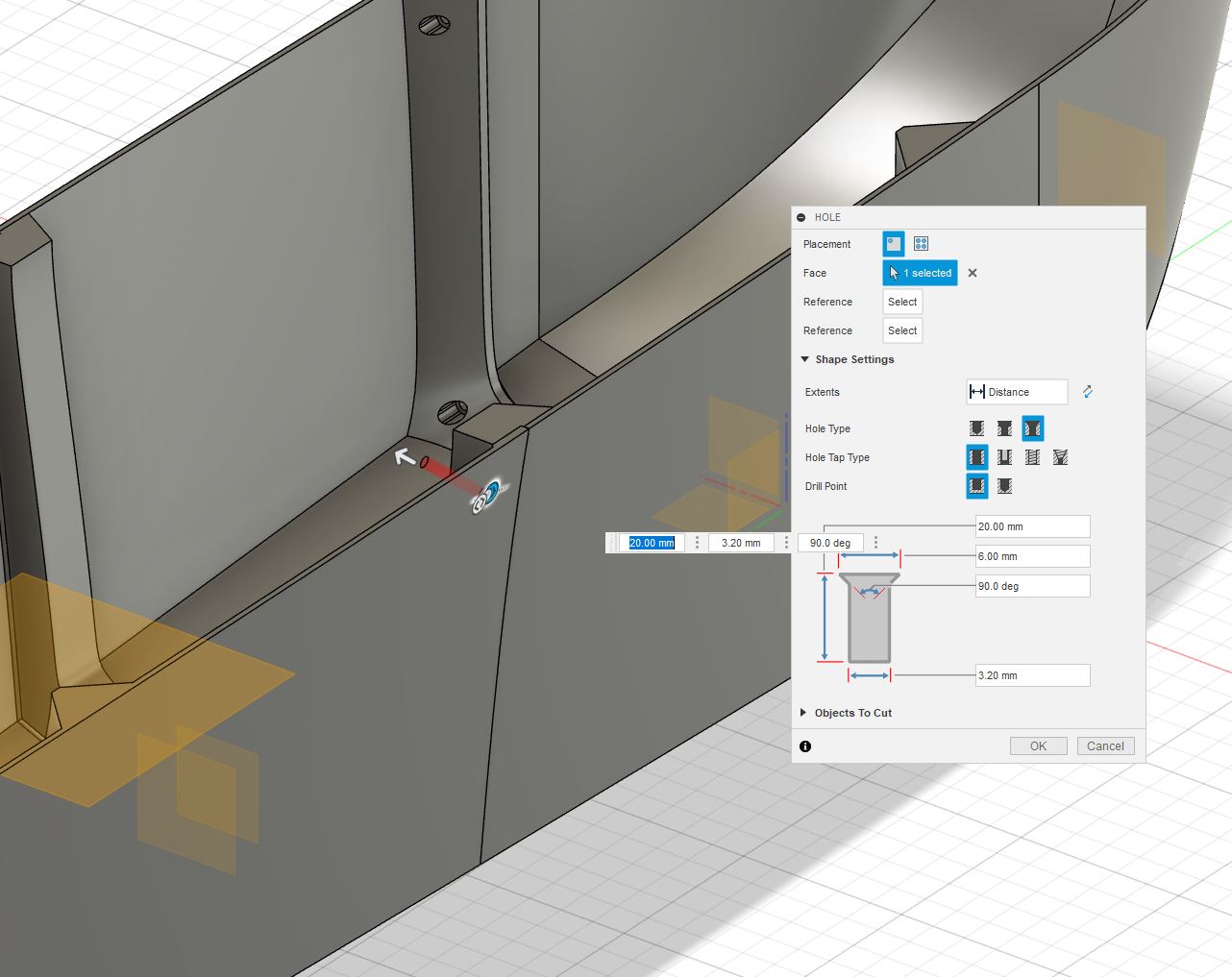Viewport: 1232px width, 977px height.
Task: Choose the Taper Tapped hole tap type
Action: (x=1060, y=457)
